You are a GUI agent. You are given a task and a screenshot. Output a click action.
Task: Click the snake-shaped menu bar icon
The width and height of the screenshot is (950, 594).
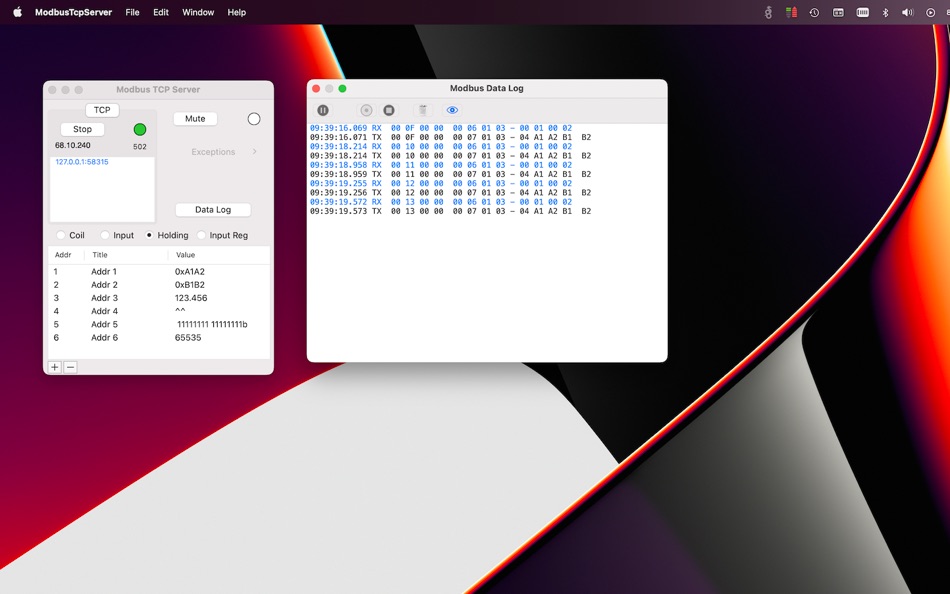[768, 12]
